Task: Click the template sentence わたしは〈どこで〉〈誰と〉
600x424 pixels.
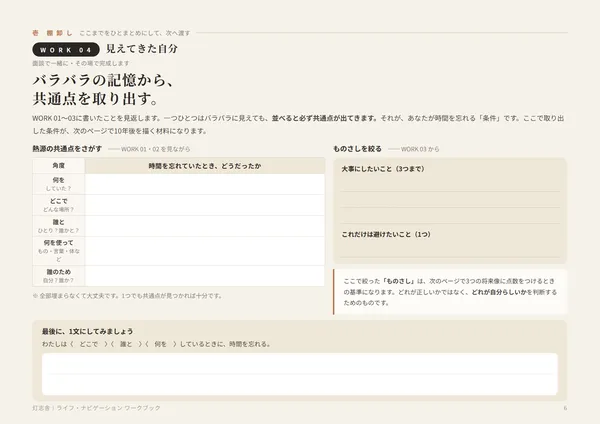Action: (156, 344)
